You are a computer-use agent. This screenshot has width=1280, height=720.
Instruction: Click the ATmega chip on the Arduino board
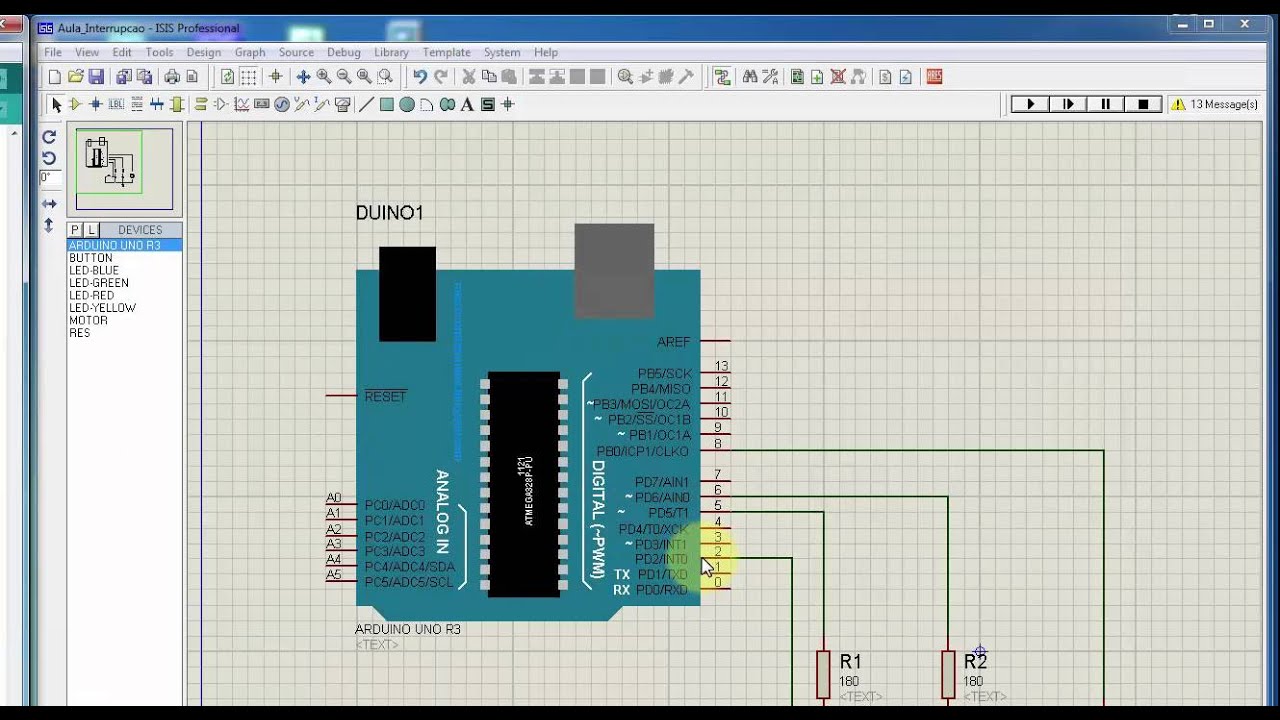(524, 484)
